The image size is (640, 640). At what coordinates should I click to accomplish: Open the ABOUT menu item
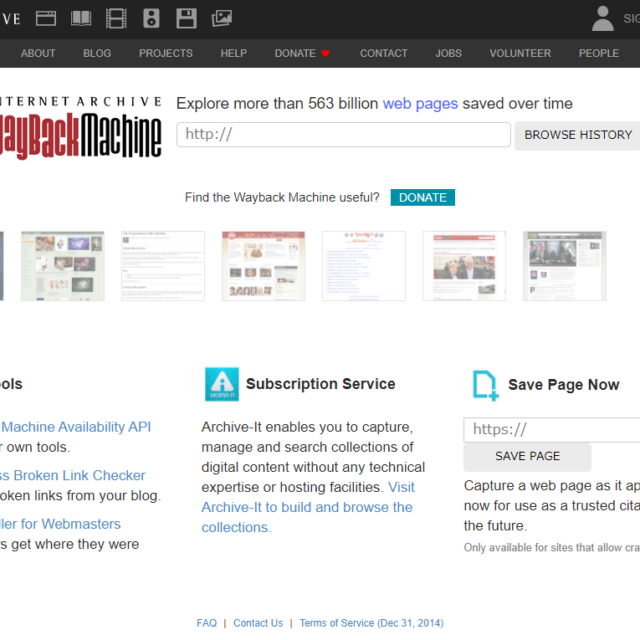click(38, 53)
